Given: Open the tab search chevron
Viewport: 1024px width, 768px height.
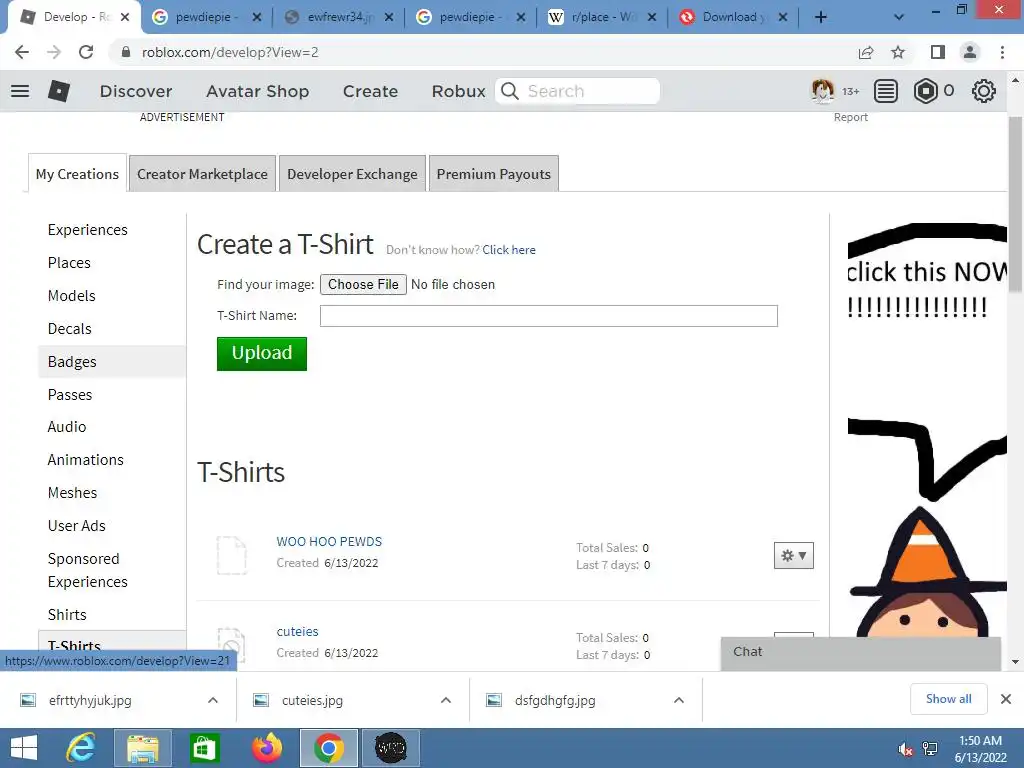Looking at the screenshot, I should (x=899, y=17).
